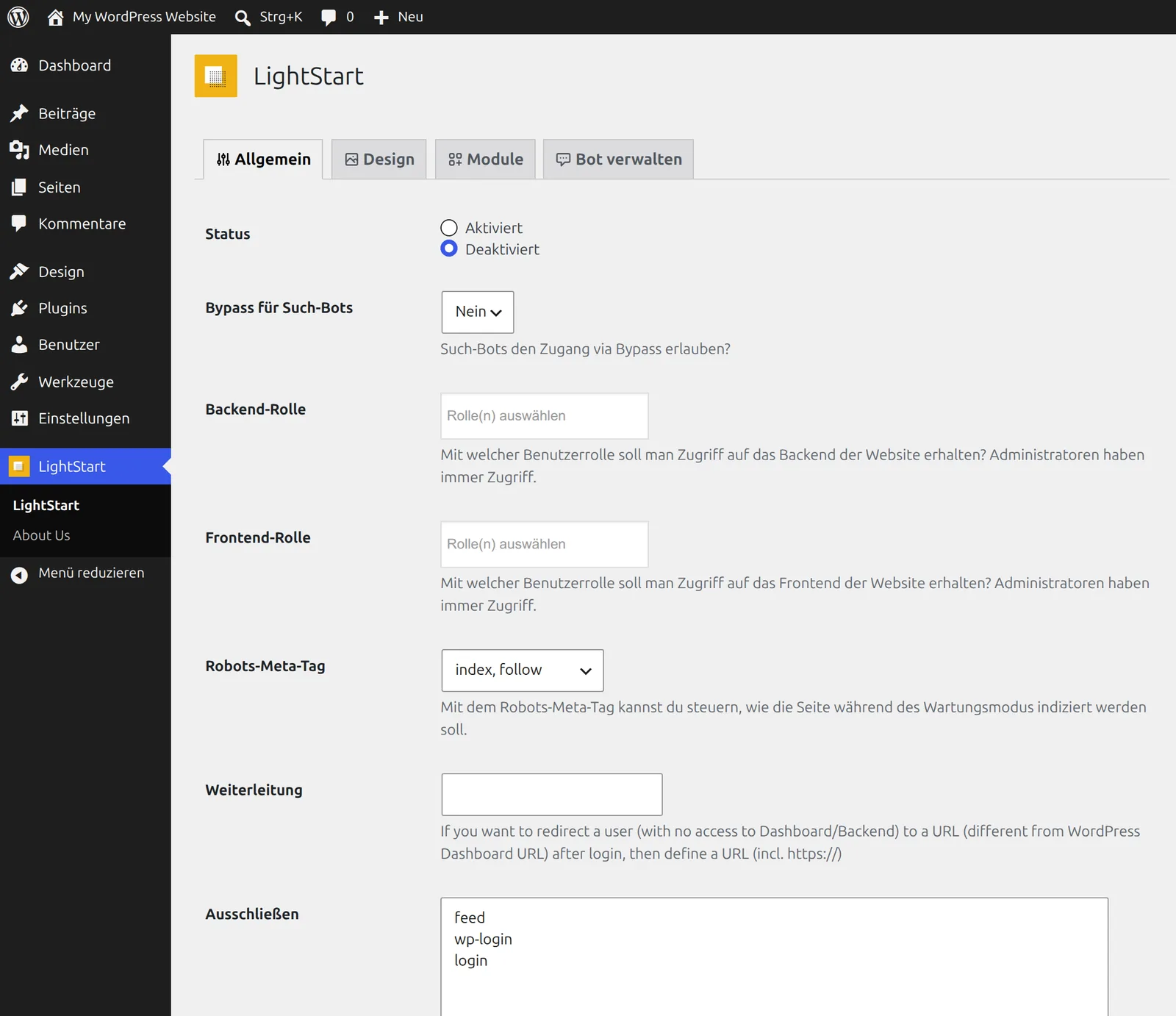This screenshot has height=1016, width=1176.
Task: Click the WordPress logo icon
Action: pyautogui.click(x=18, y=17)
